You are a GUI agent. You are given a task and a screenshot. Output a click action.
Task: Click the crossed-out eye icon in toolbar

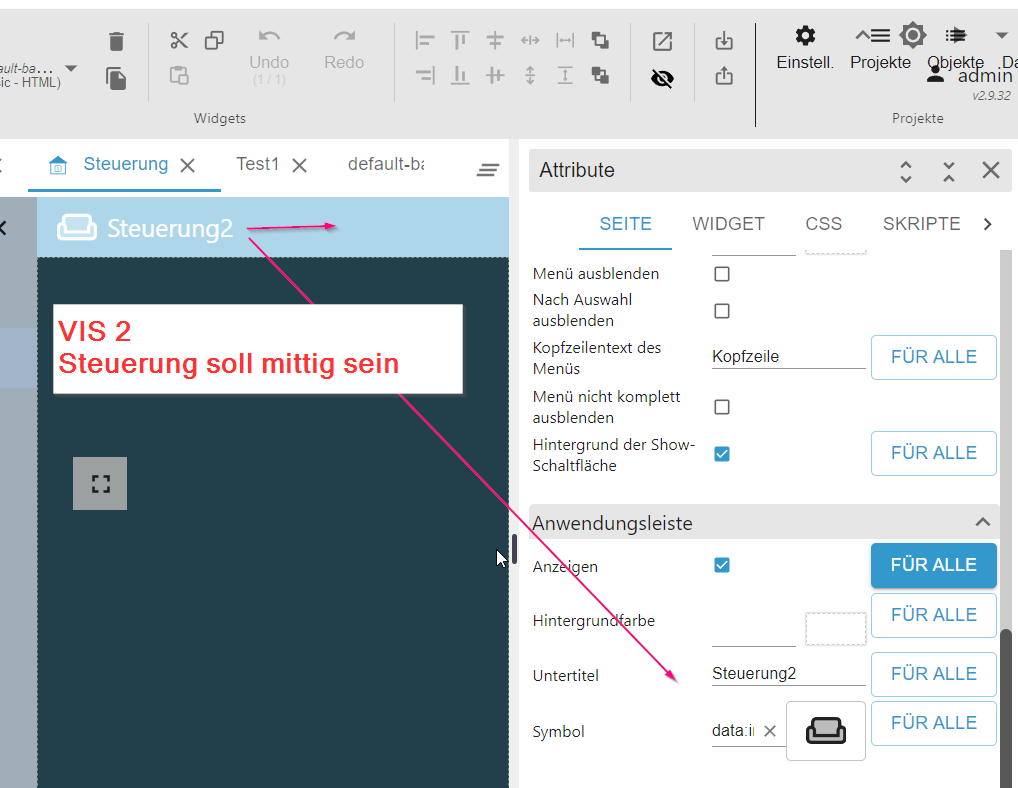coord(662,78)
